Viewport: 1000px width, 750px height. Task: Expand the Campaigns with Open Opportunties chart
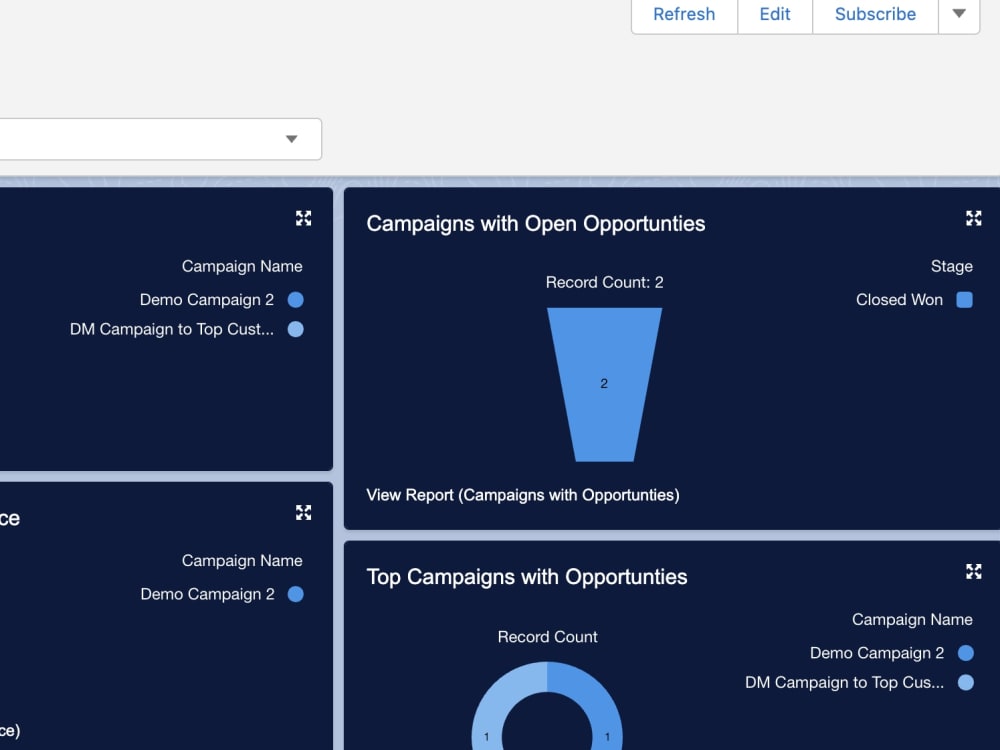(x=973, y=219)
